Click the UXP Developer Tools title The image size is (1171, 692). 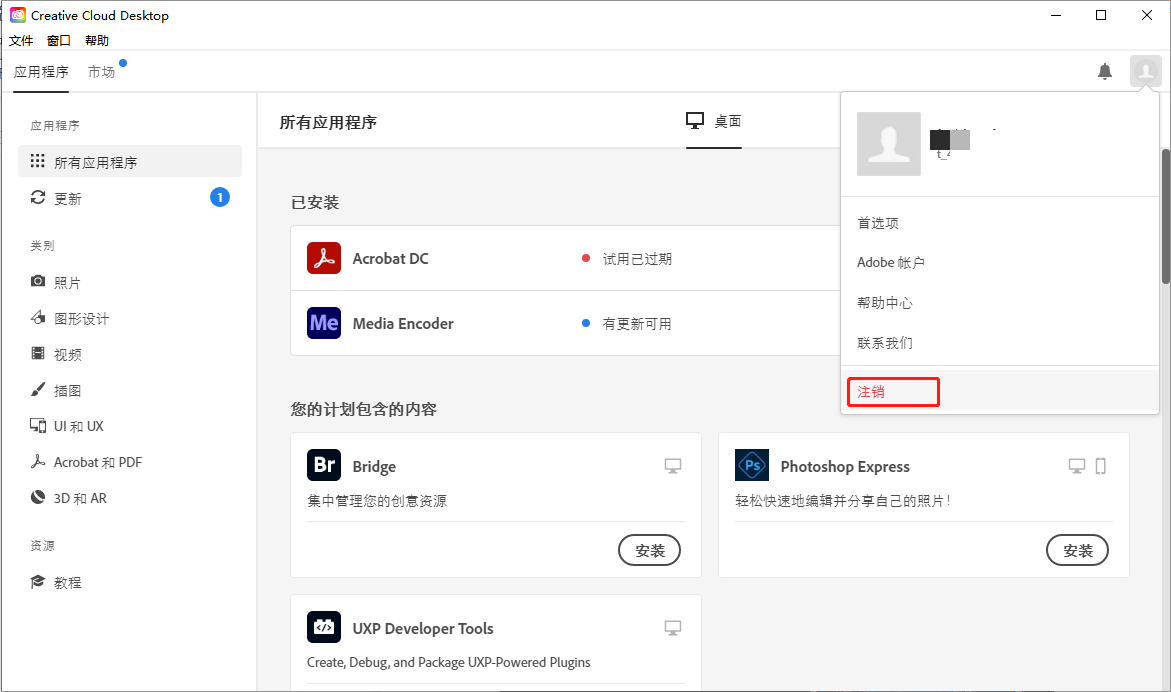click(423, 629)
